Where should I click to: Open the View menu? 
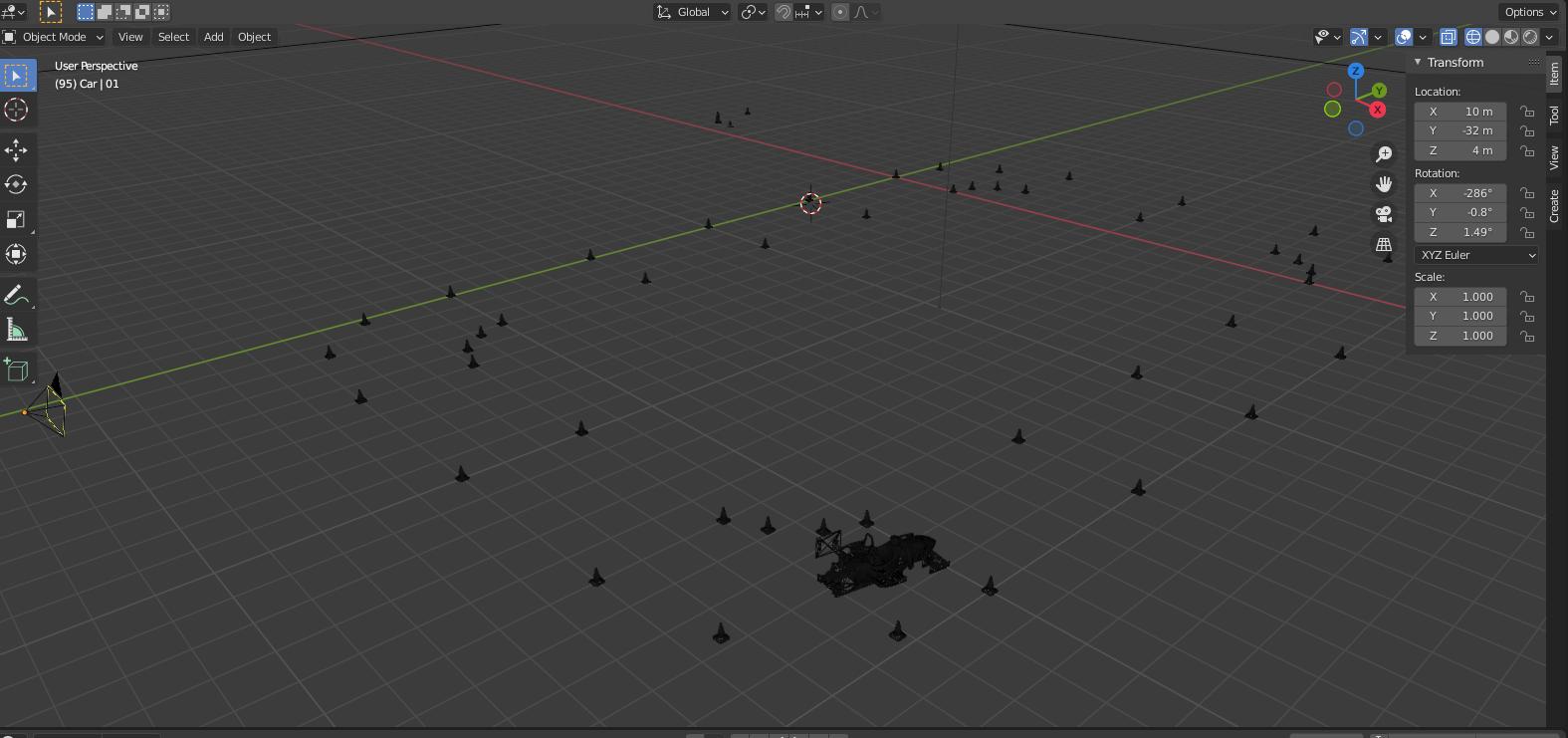tap(130, 37)
